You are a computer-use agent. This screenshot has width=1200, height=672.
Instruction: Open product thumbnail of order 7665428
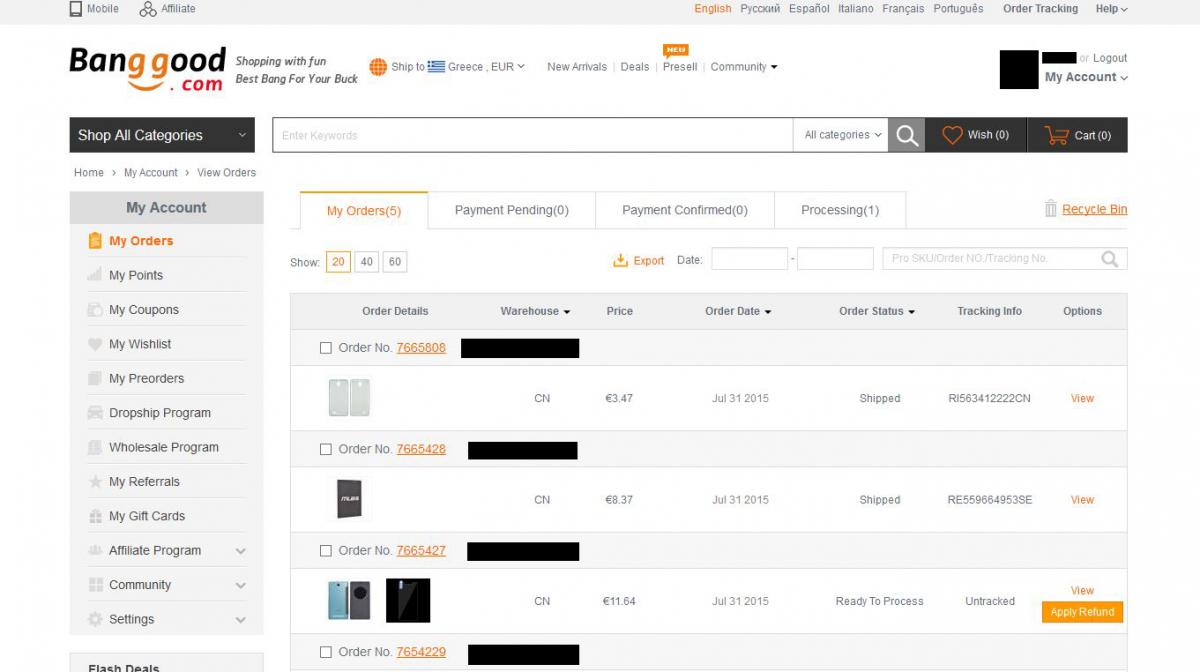pyautogui.click(x=349, y=499)
